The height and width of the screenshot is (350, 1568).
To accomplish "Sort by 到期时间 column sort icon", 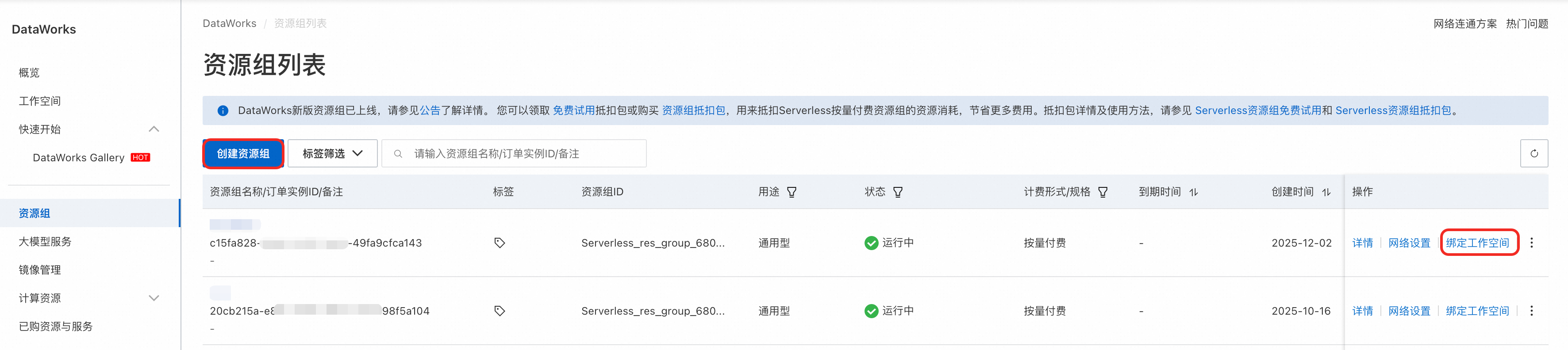I will click(1193, 192).
